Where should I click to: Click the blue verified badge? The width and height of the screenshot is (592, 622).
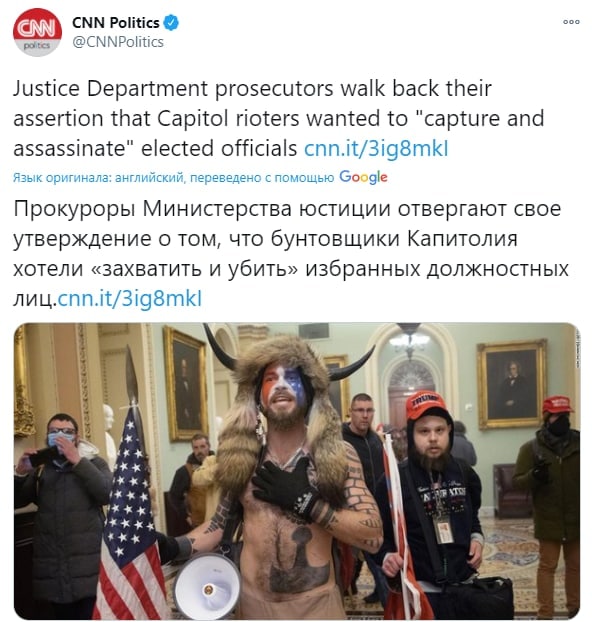click(171, 23)
